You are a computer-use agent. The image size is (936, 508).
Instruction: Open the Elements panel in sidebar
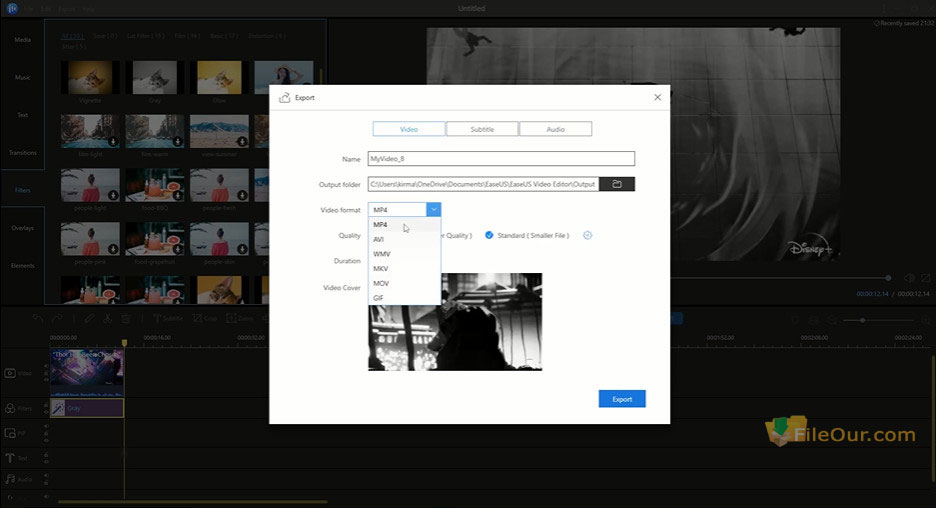click(x=22, y=266)
